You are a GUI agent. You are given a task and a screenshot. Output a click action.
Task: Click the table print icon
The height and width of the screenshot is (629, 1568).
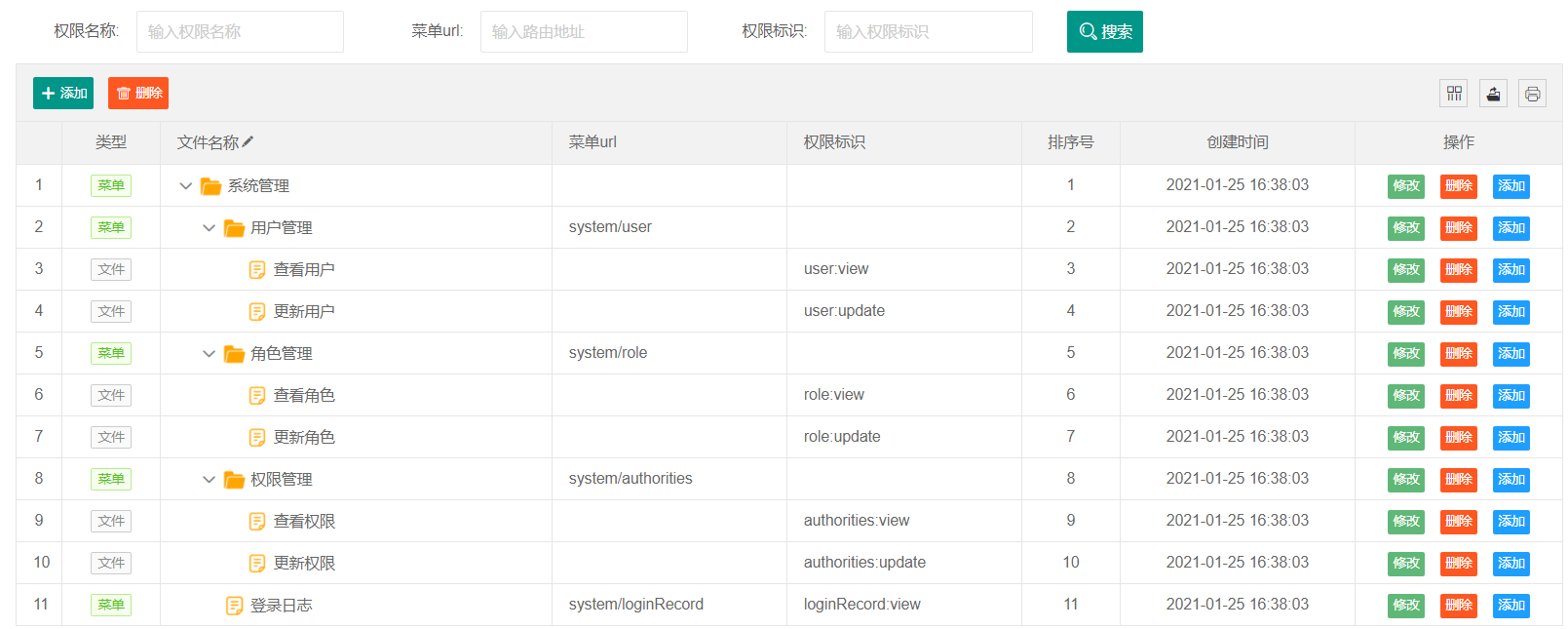[1532, 94]
